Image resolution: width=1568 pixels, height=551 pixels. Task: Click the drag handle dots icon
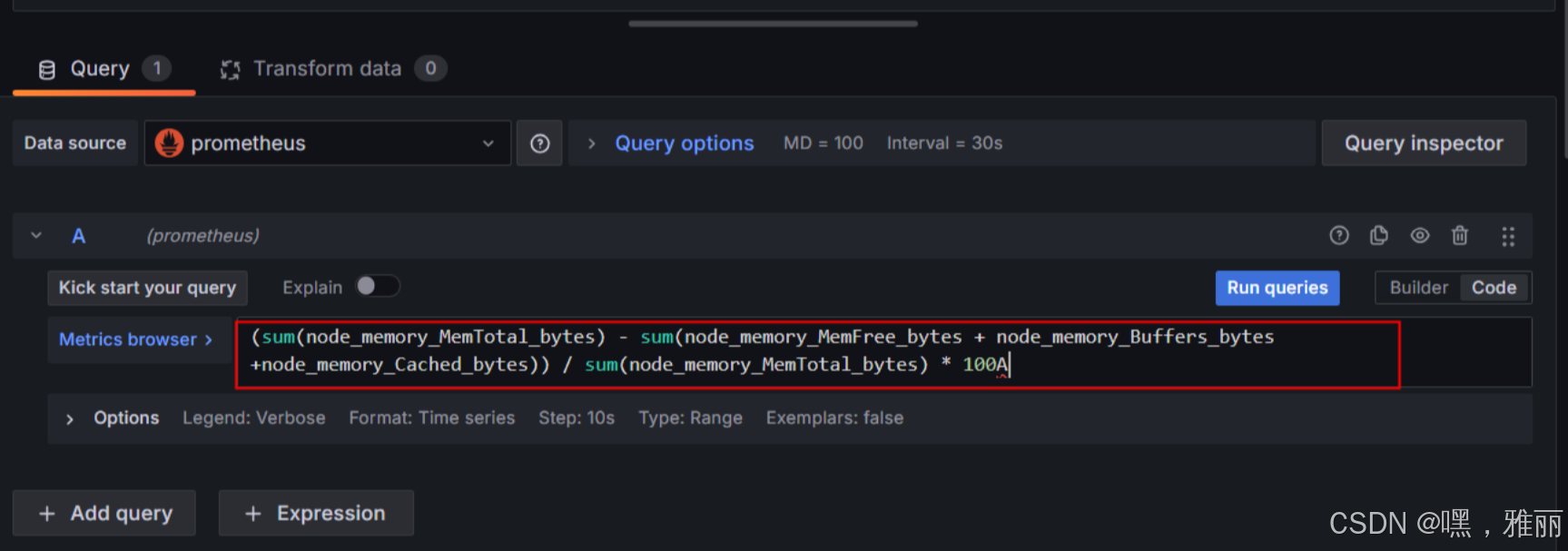1507,236
